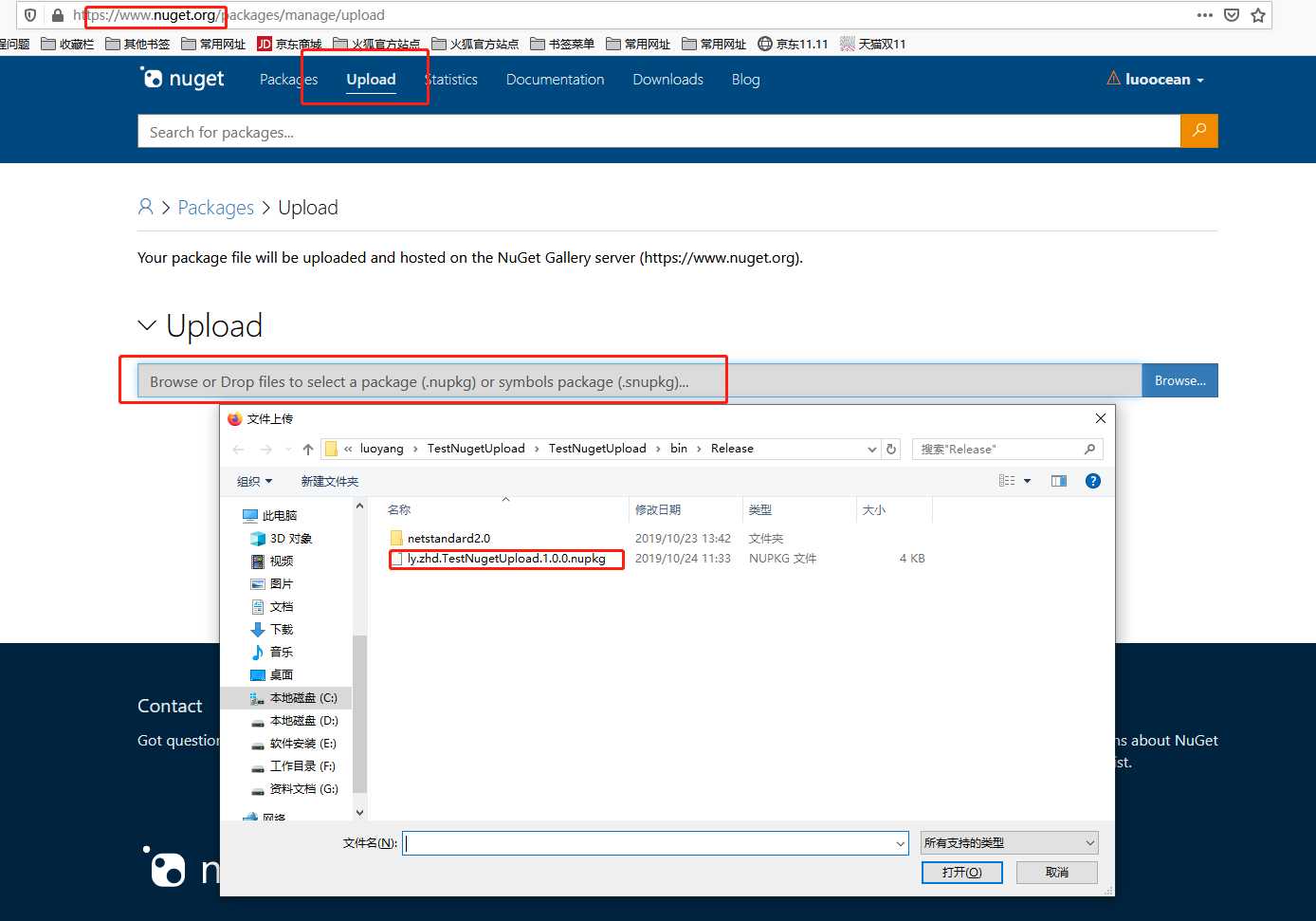Toggle the preview pane icon

click(x=1059, y=481)
